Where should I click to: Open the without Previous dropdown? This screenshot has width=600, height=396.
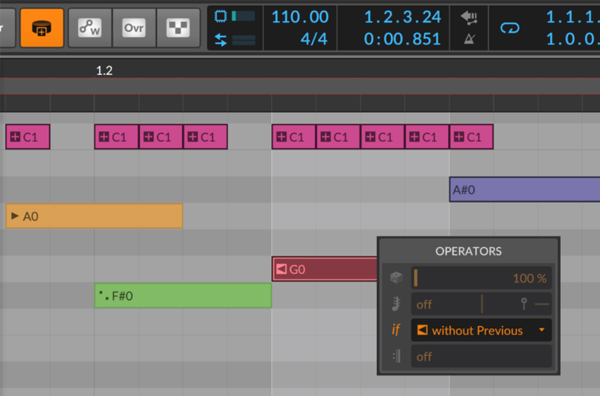tap(481, 330)
